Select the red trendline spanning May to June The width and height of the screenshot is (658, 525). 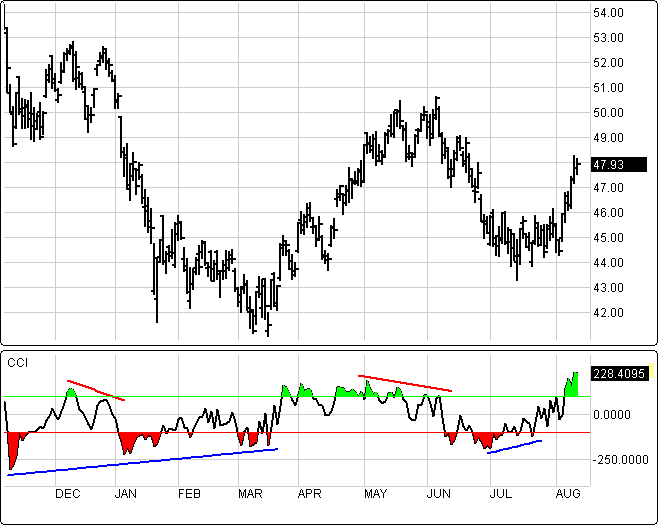click(405, 383)
